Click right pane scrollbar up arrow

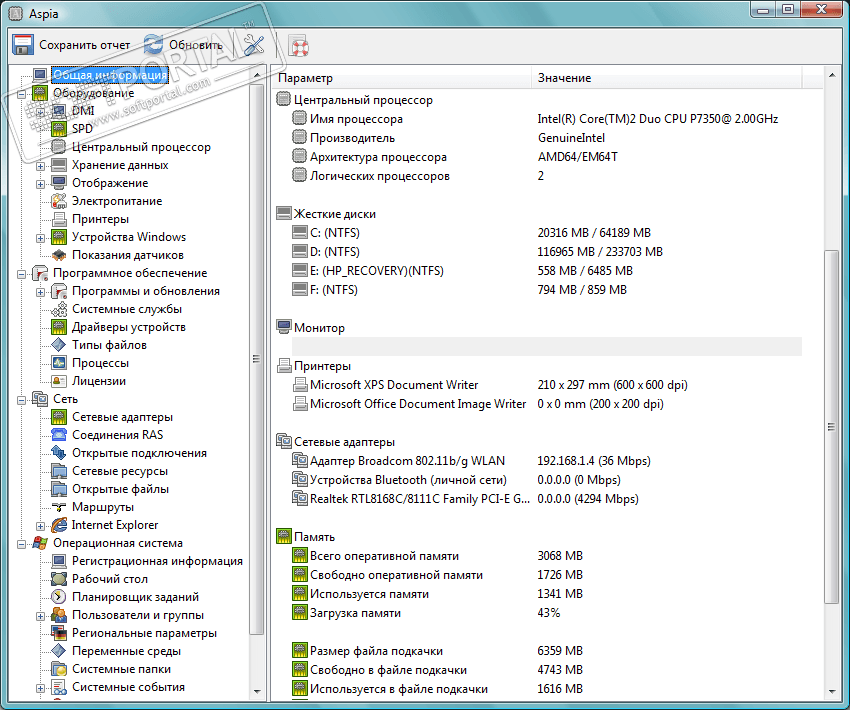pyautogui.click(x=832, y=75)
